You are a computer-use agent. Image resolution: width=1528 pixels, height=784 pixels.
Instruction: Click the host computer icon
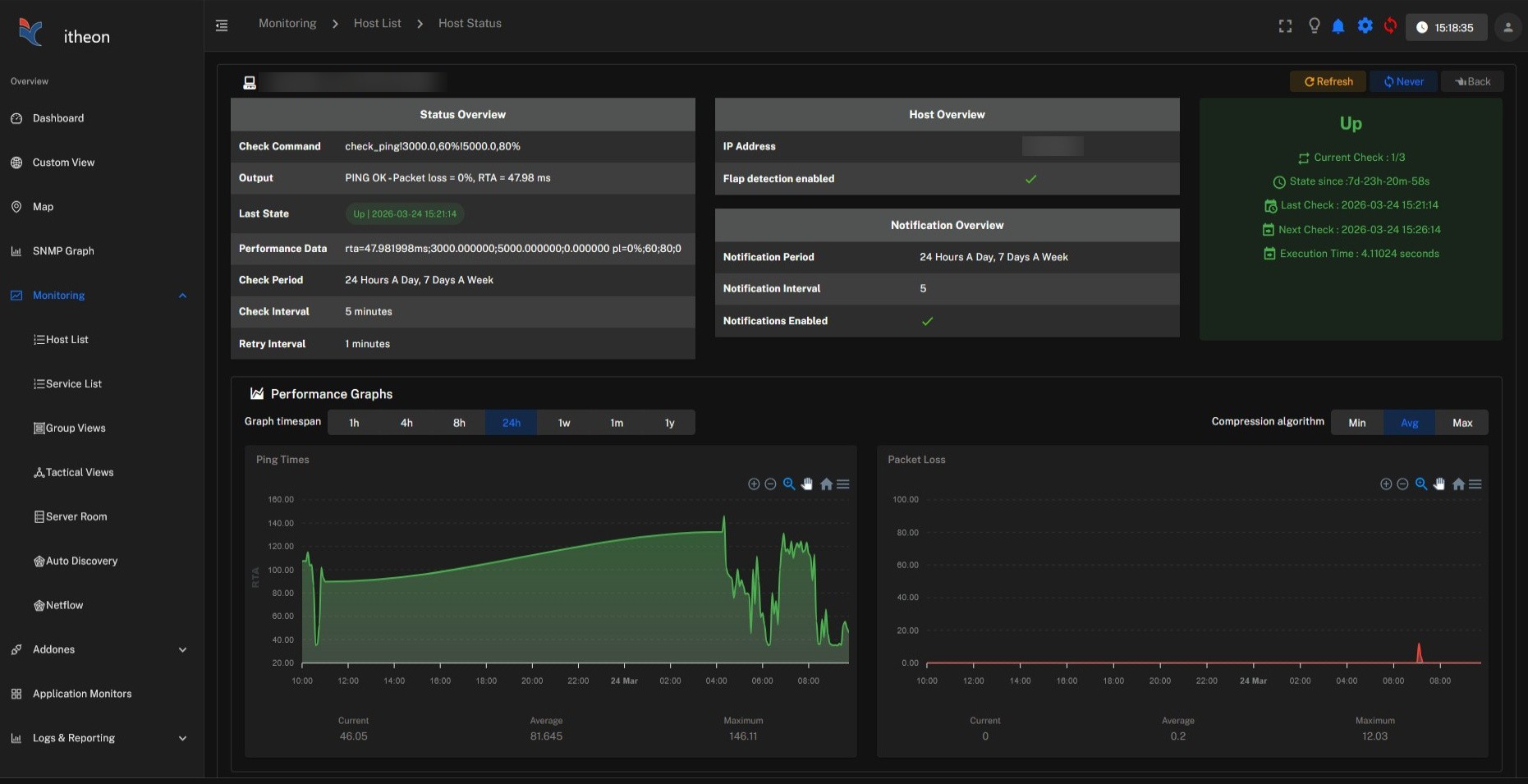pos(250,82)
